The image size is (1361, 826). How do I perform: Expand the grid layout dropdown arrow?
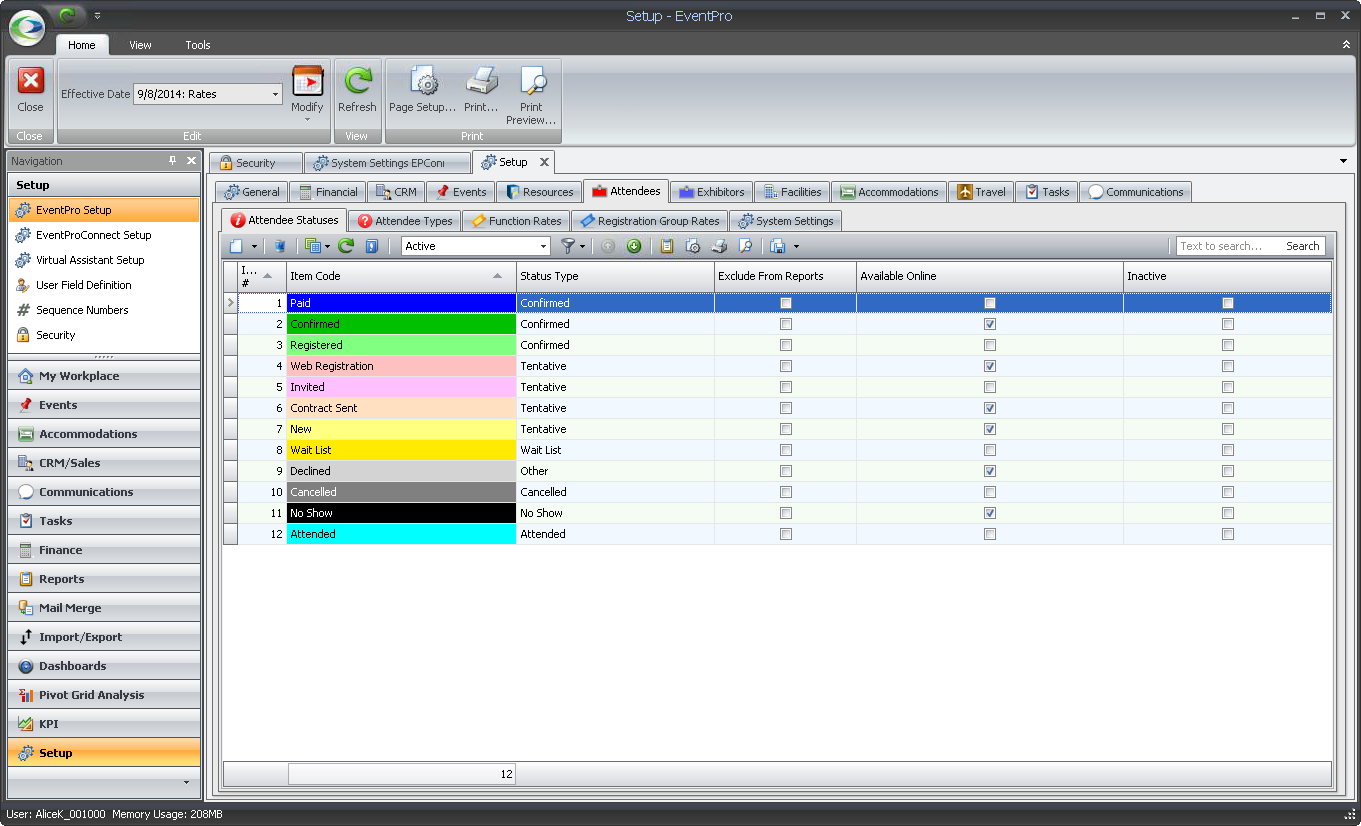[x=327, y=246]
